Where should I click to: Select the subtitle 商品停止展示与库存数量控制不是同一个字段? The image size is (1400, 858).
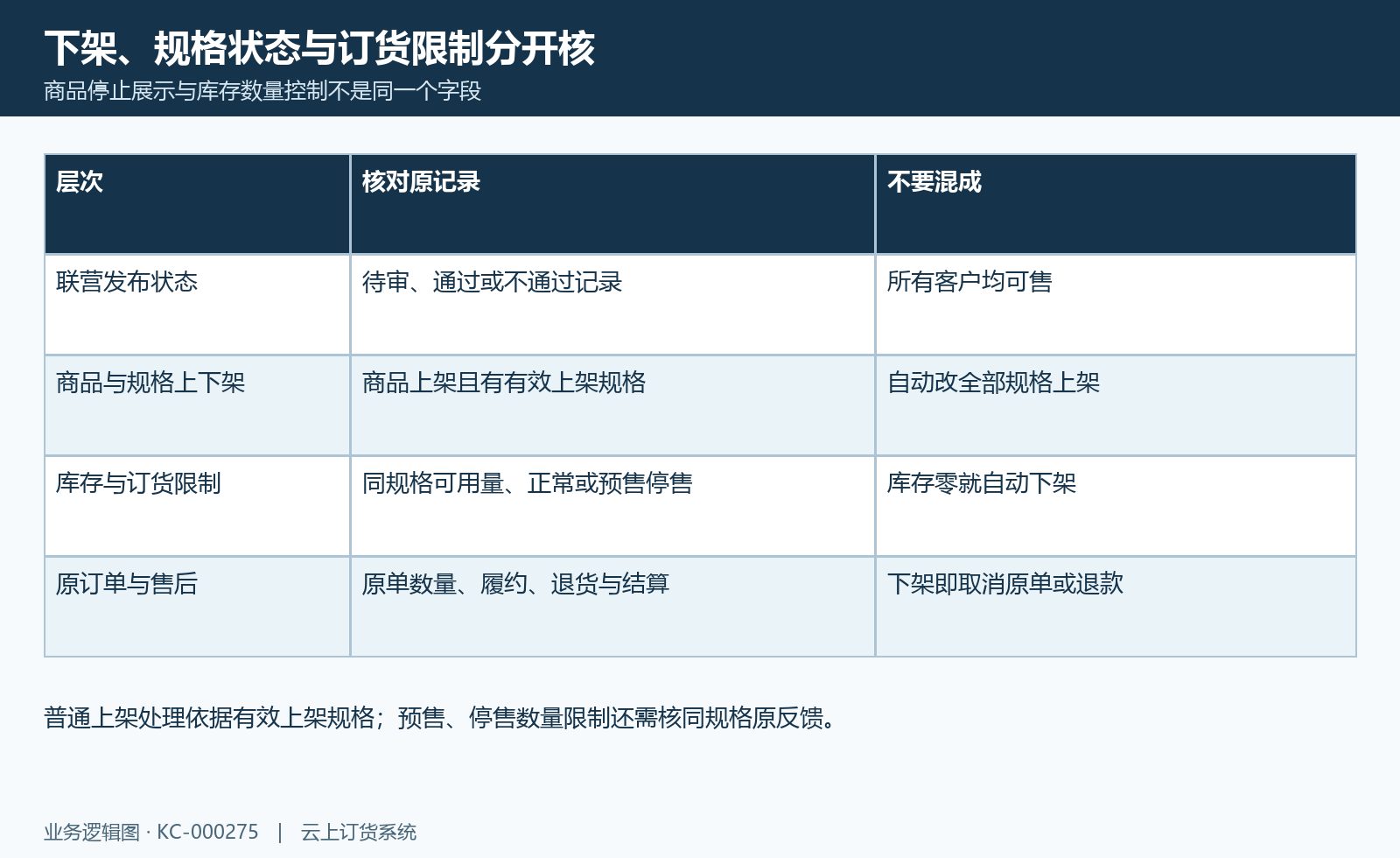262,91
